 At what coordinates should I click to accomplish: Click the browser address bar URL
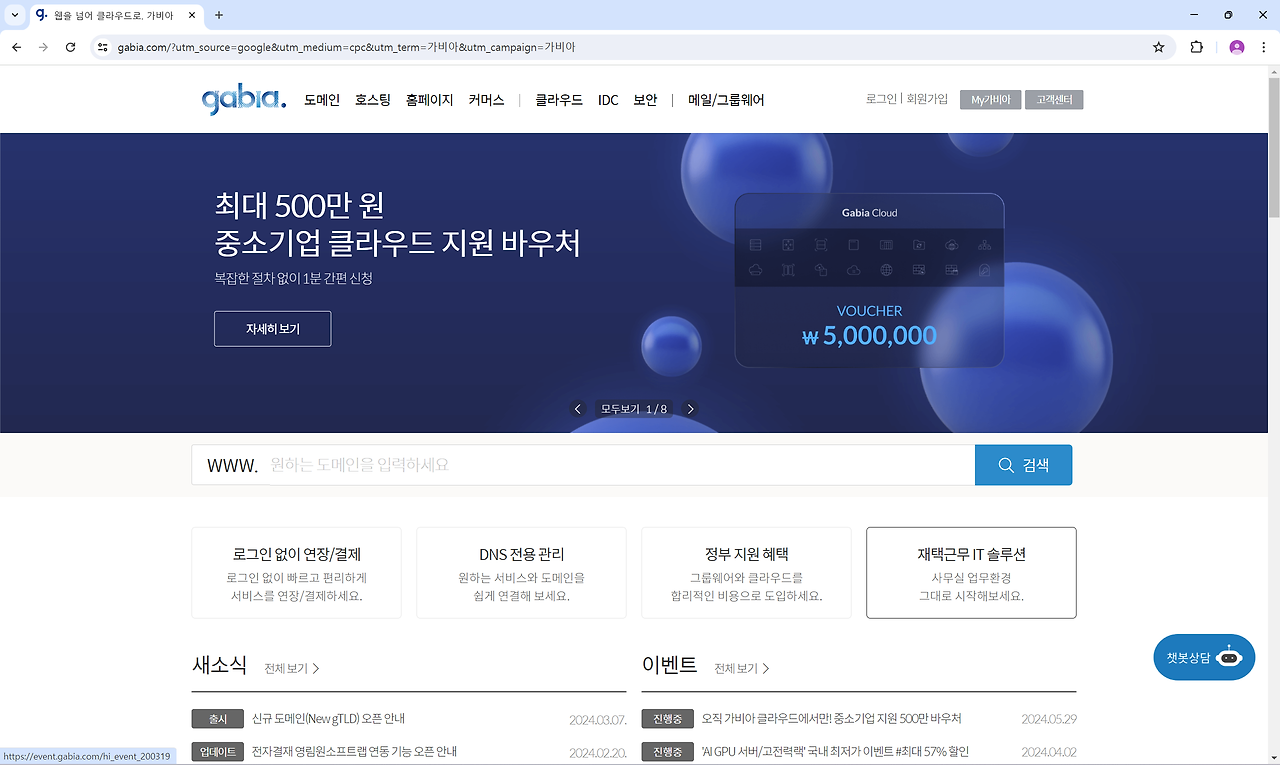coord(346,47)
